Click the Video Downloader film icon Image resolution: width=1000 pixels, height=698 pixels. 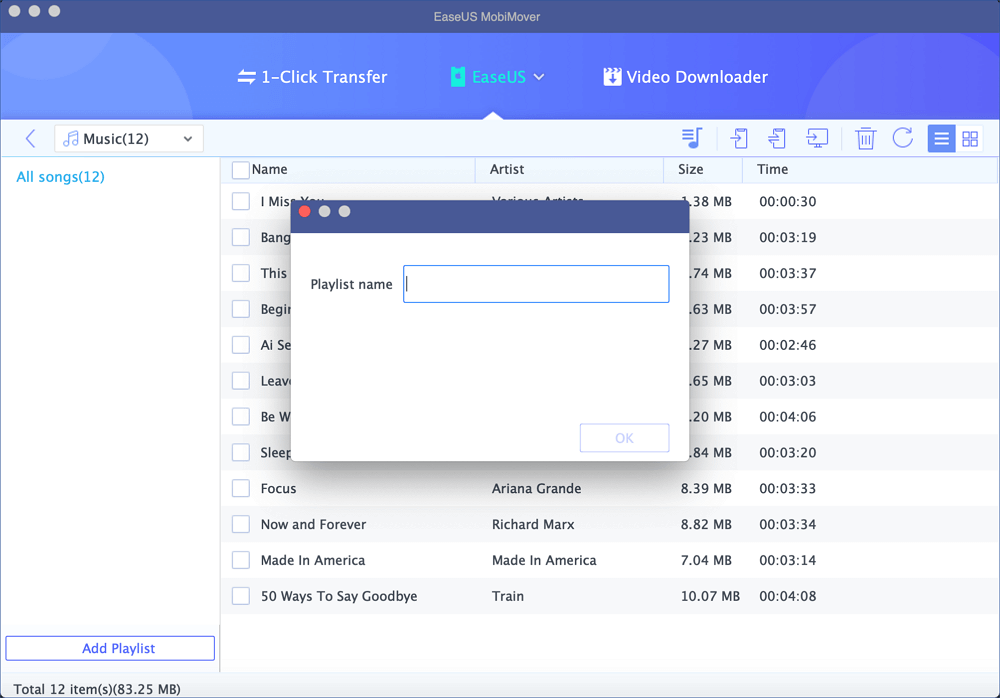[x=612, y=77]
